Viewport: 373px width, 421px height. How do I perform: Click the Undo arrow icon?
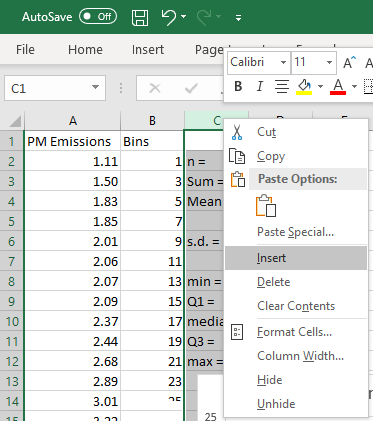tap(169, 17)
